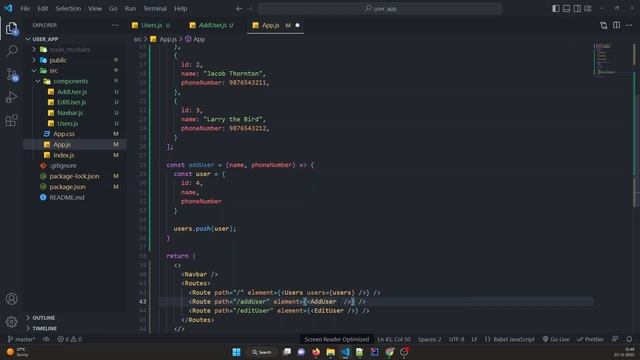Click the Ln 43, Col 50 position indicator

pyautogui.click(x=393, y=339)
